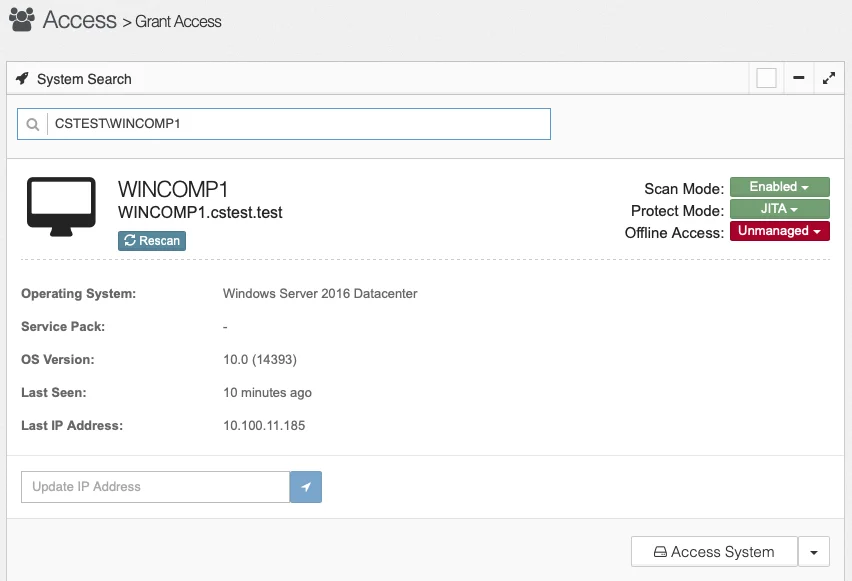Collapse the System Search panel with minus icon
852x581 pixels.
[x=798, y=78]
